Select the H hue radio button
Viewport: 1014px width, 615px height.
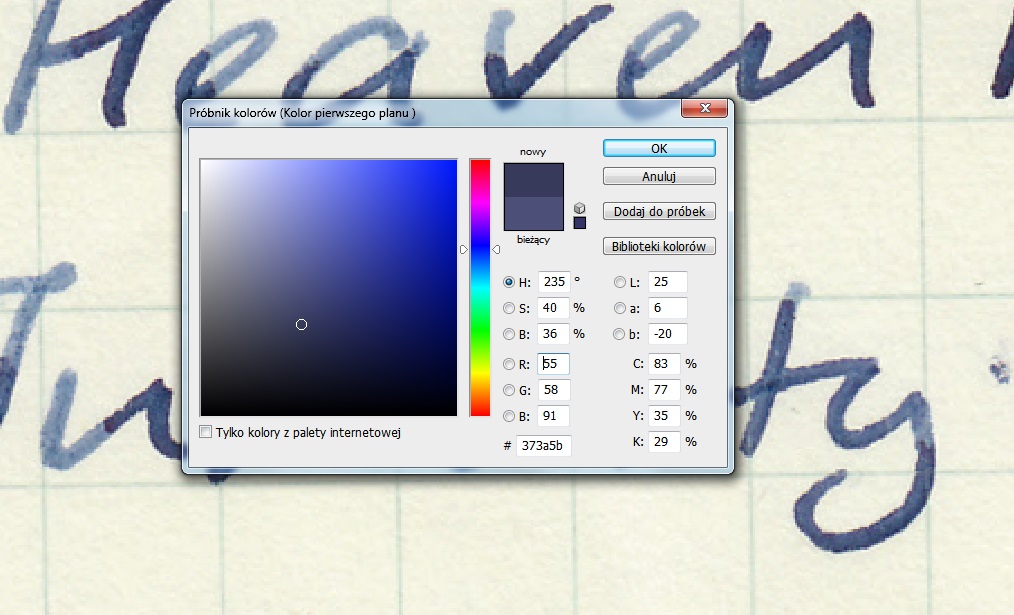(509, 283)
